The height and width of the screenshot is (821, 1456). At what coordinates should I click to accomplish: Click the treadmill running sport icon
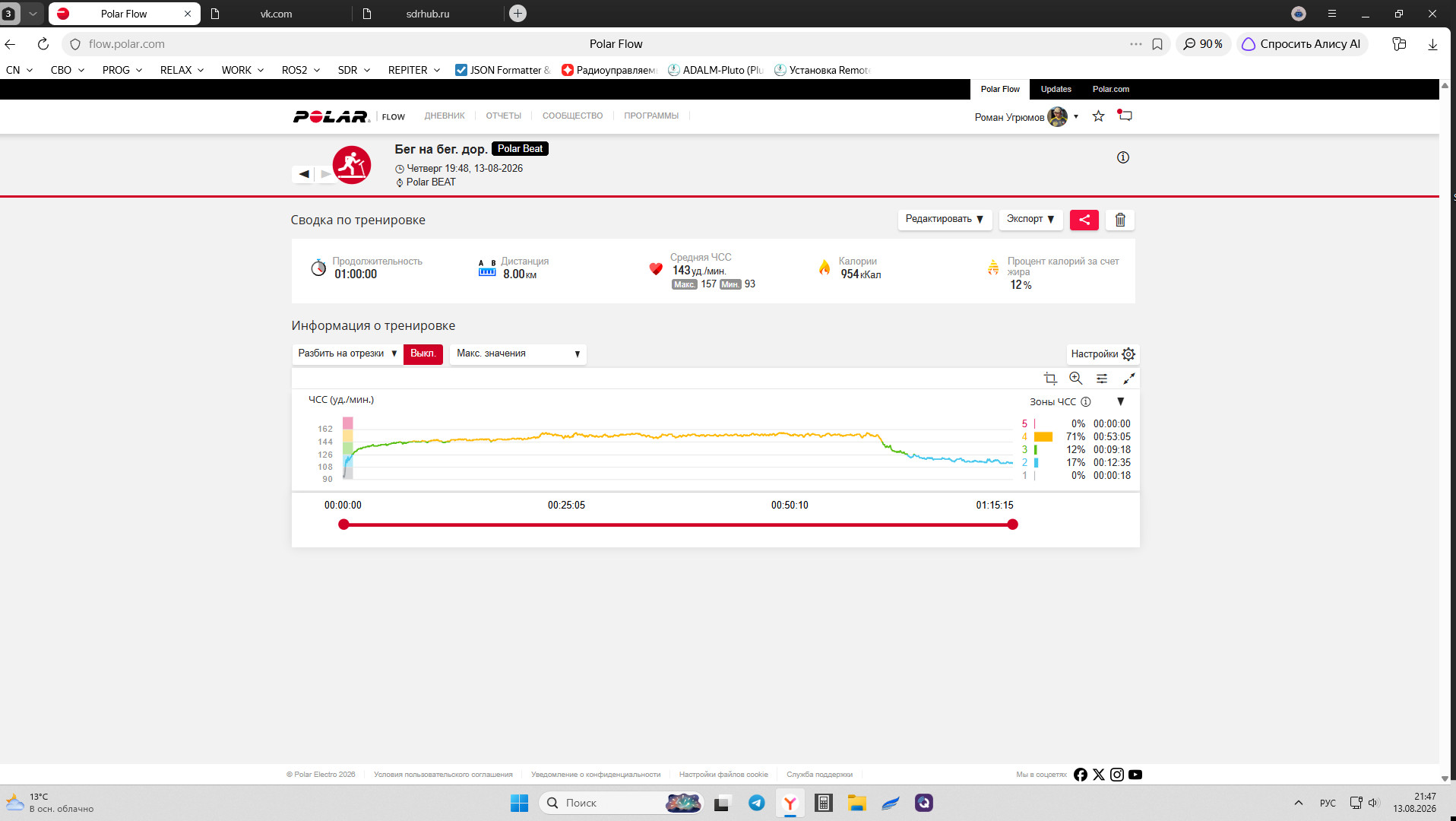pyautogui.click(x=352, y=165)
